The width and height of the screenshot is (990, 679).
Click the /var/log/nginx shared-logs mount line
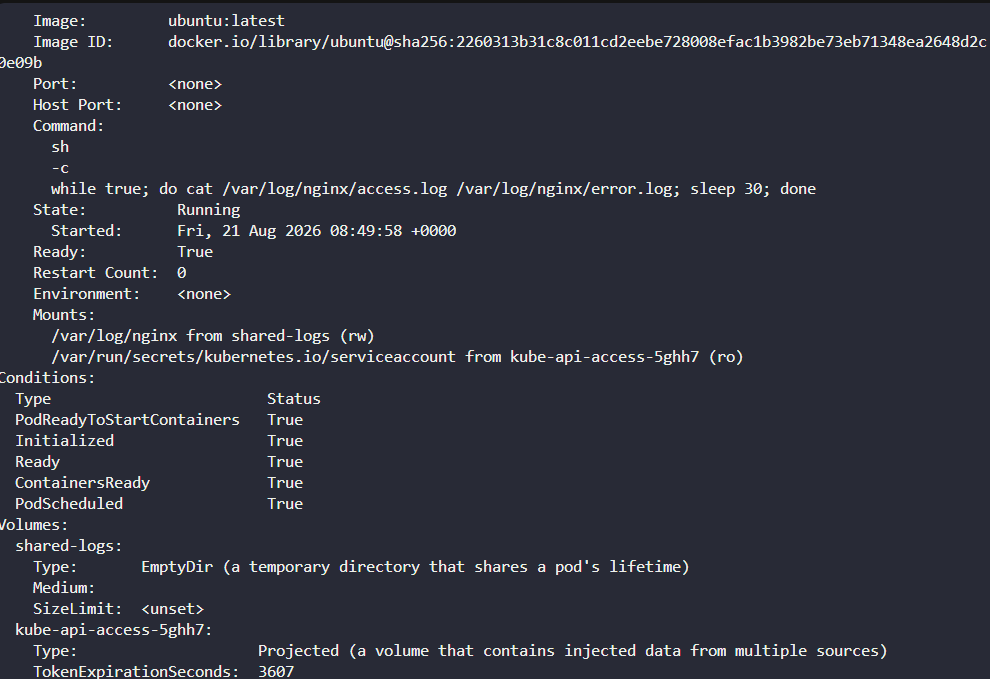(x=213, y=336)
